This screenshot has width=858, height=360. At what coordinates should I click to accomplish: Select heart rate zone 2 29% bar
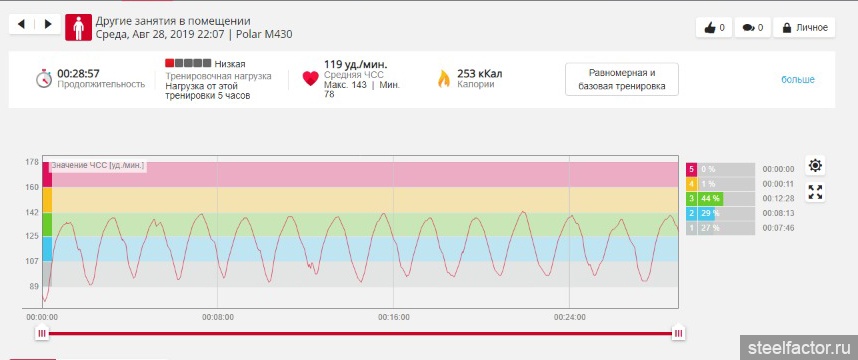(x=720, y=213)
